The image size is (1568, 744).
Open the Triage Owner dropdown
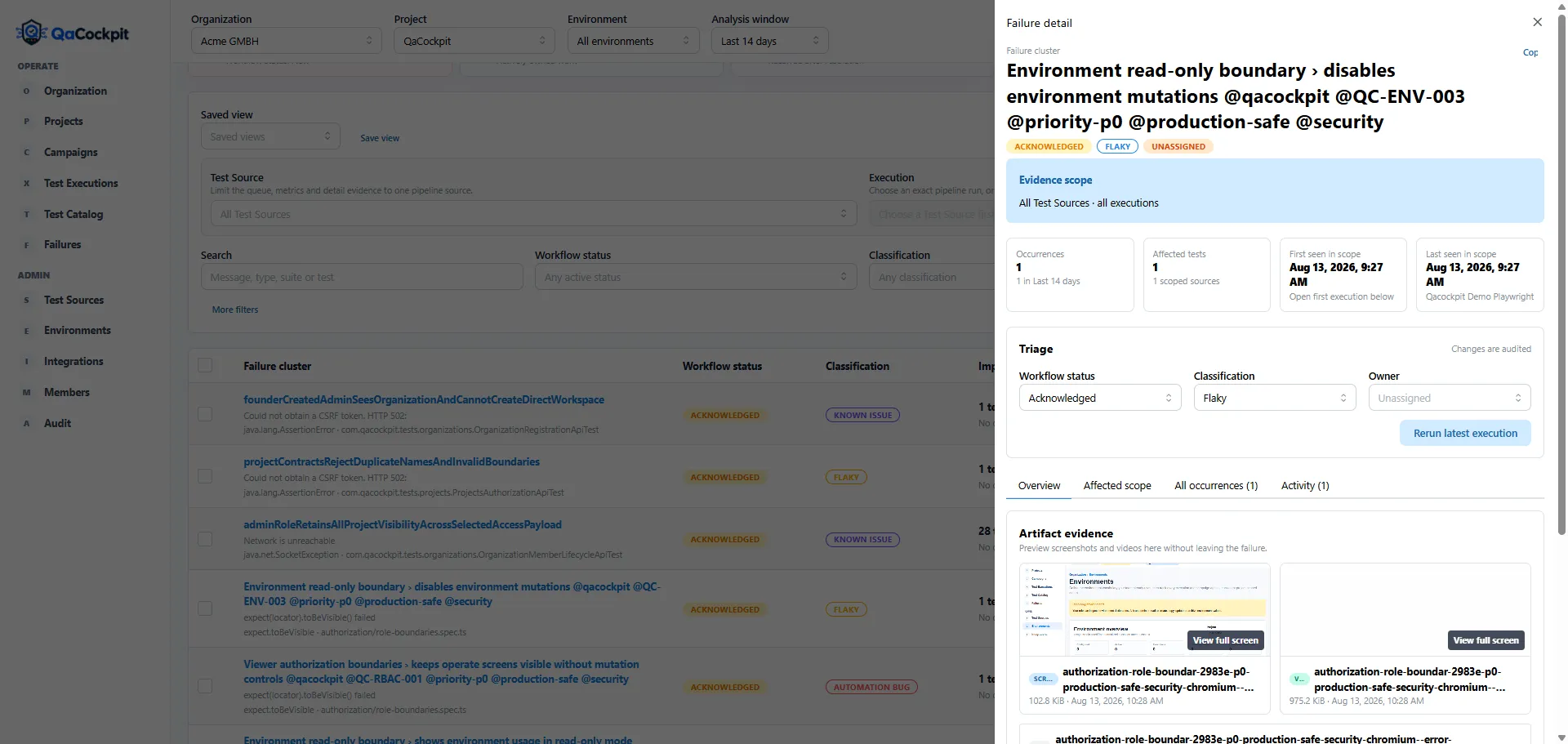coord(1450,398)
